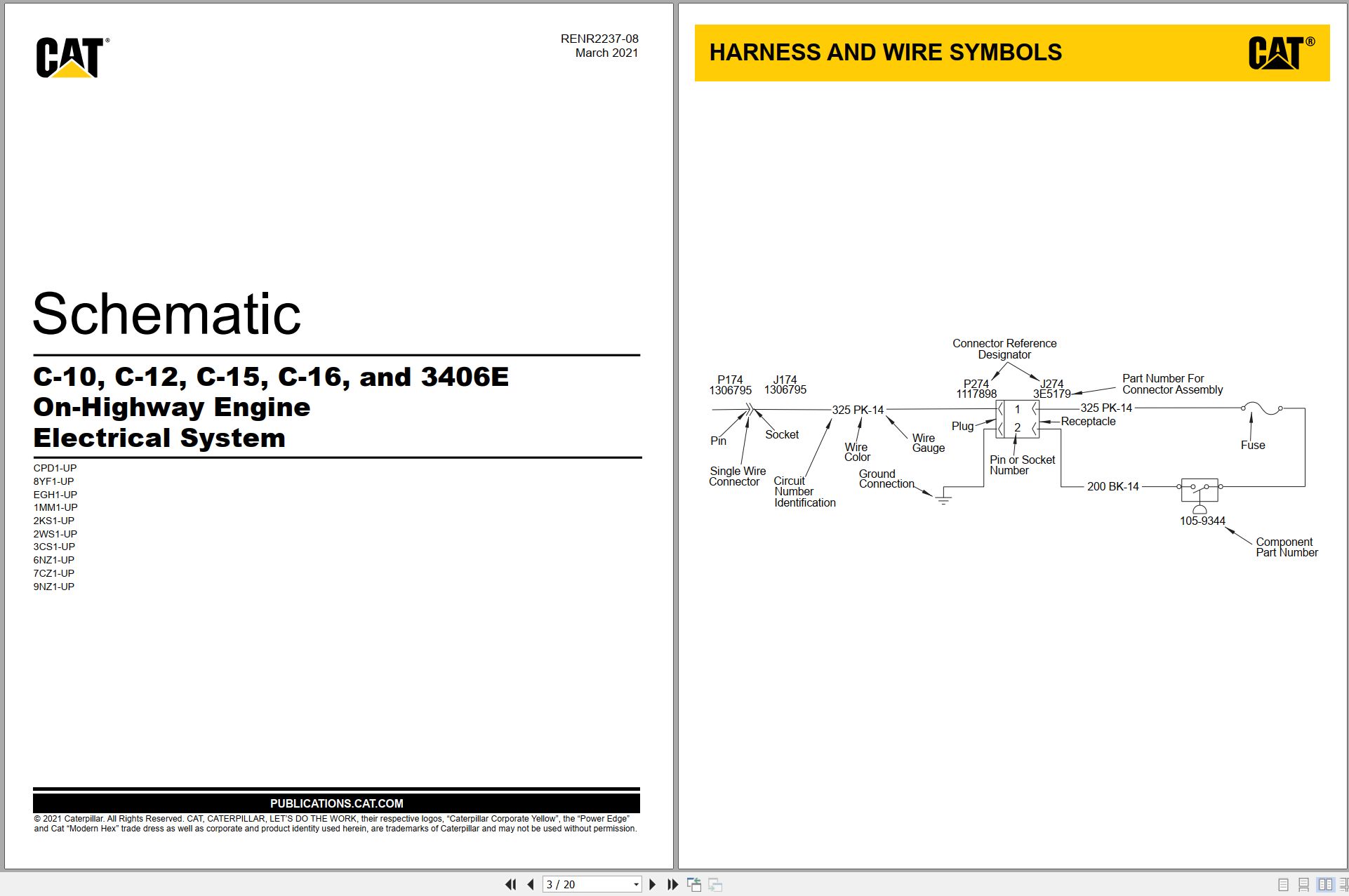Go to the next page
1349x896 pixels.
point(652,885)
